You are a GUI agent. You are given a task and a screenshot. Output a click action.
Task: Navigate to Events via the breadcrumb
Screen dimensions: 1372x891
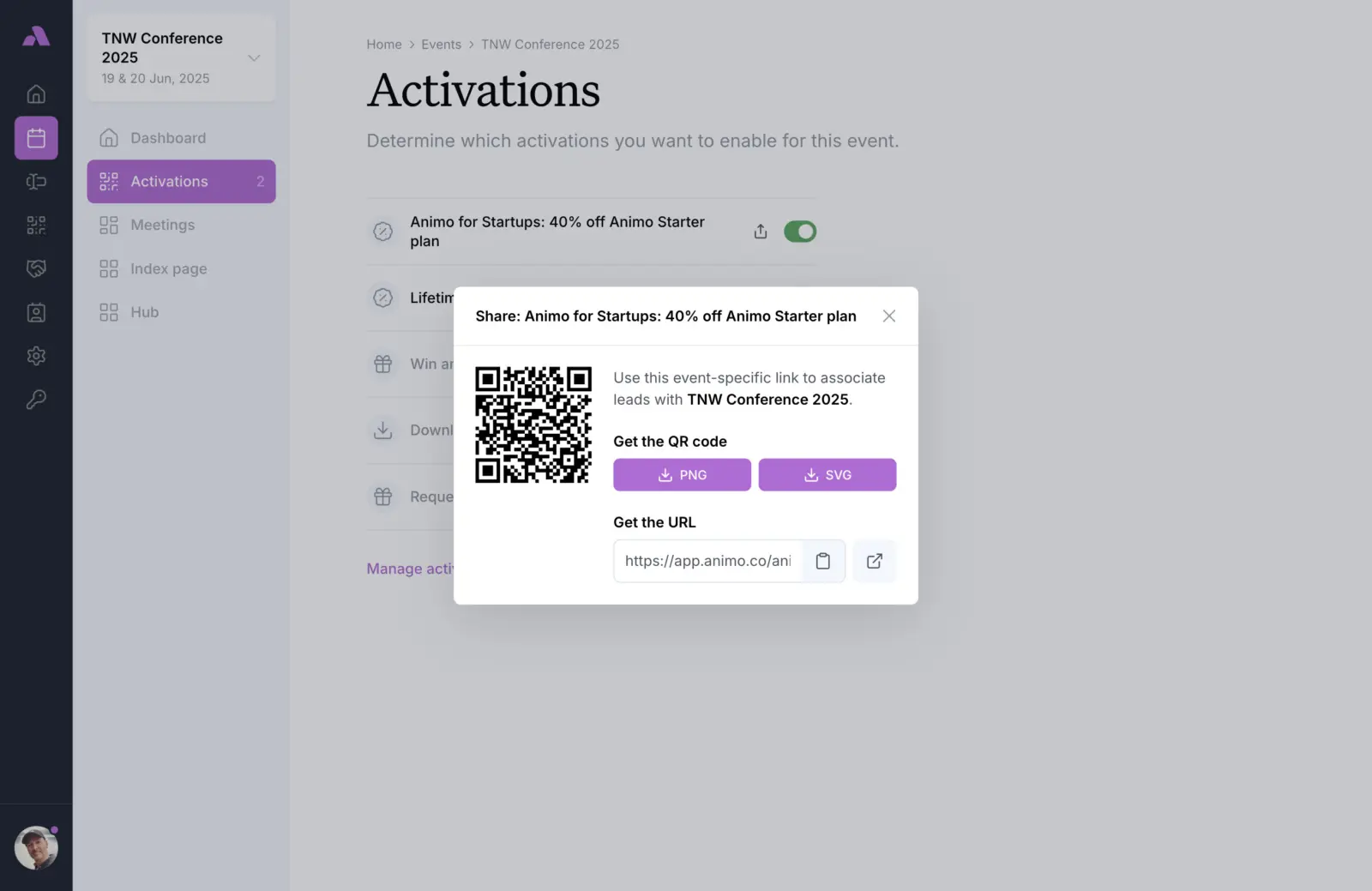(x=442, y=44)
